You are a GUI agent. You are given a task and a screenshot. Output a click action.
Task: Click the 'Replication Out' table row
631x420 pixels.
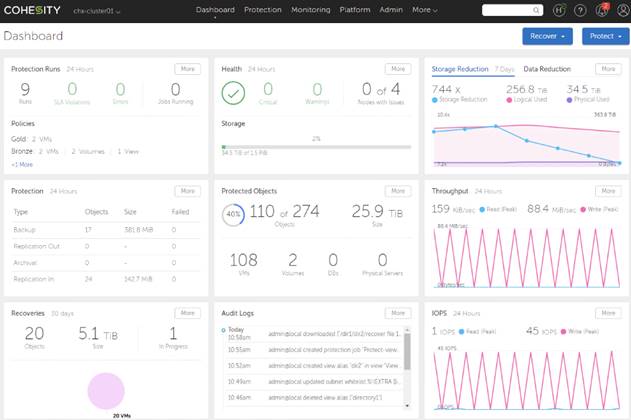(x=105, y=246)
